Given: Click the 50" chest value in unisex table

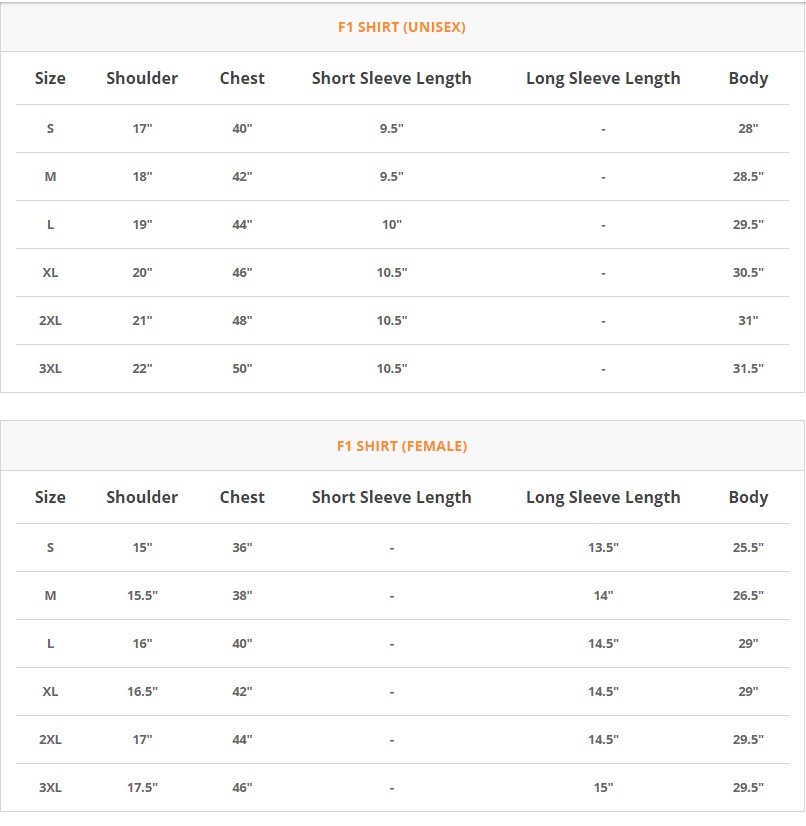Looking at the screenshot, I should pos(242,368).
